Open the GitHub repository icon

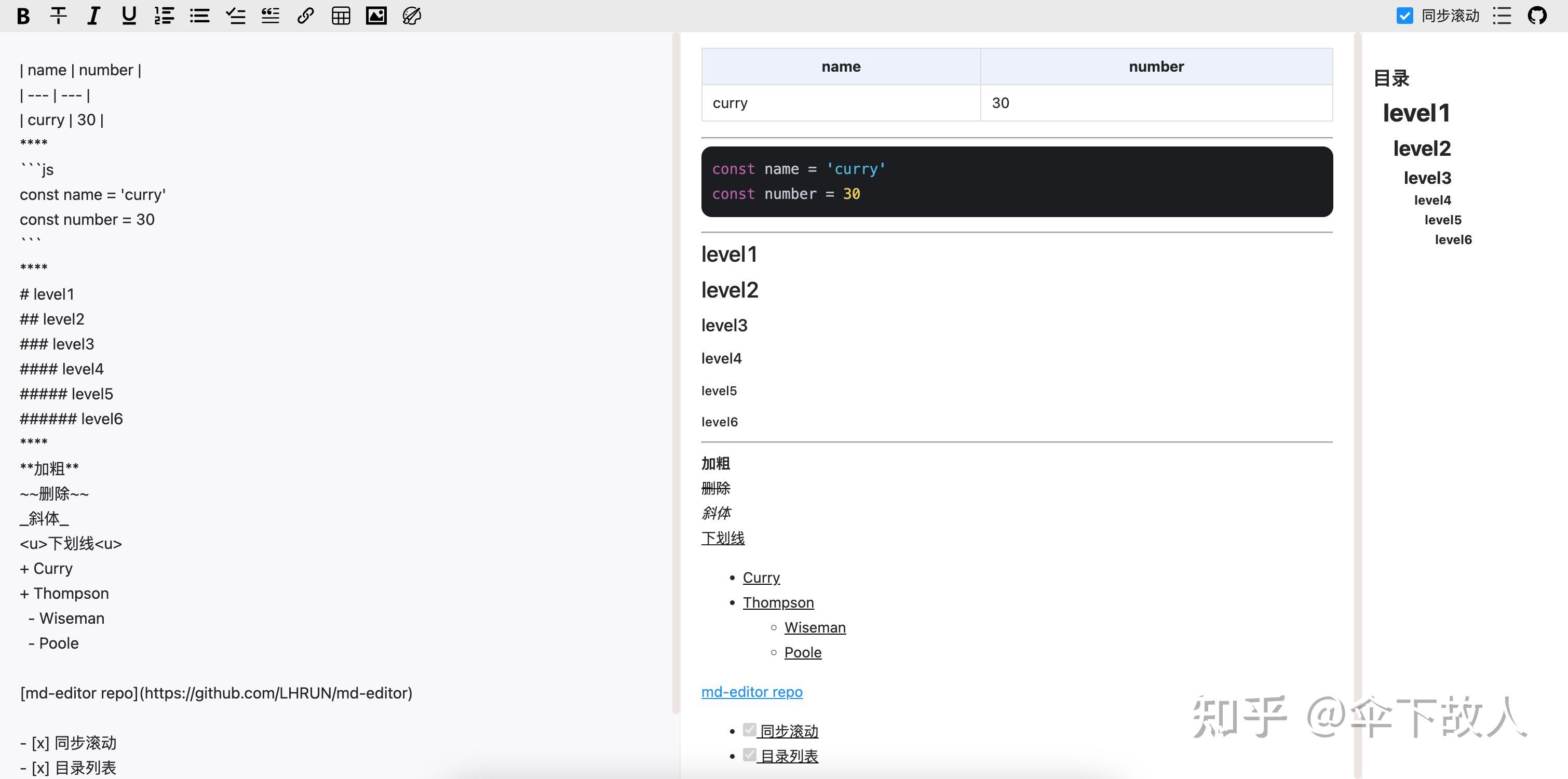1537,16
